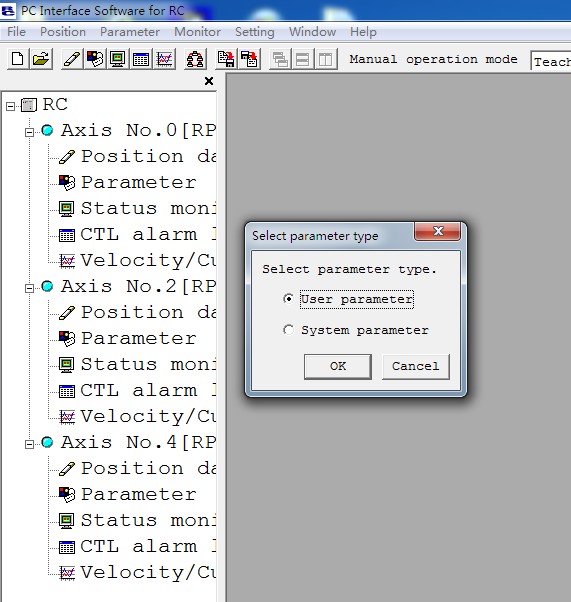Collapse the Axis No.4 tree node
Viewport: 571px width, 602px height.
tap(29, 444)
